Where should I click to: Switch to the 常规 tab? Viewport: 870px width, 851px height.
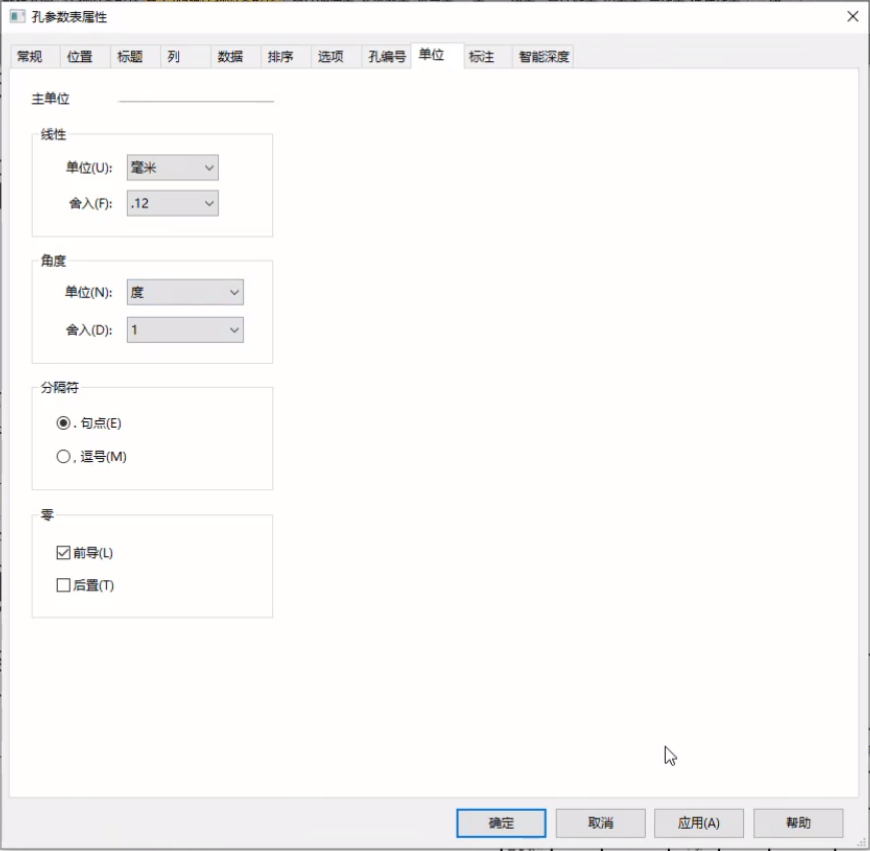34,57
